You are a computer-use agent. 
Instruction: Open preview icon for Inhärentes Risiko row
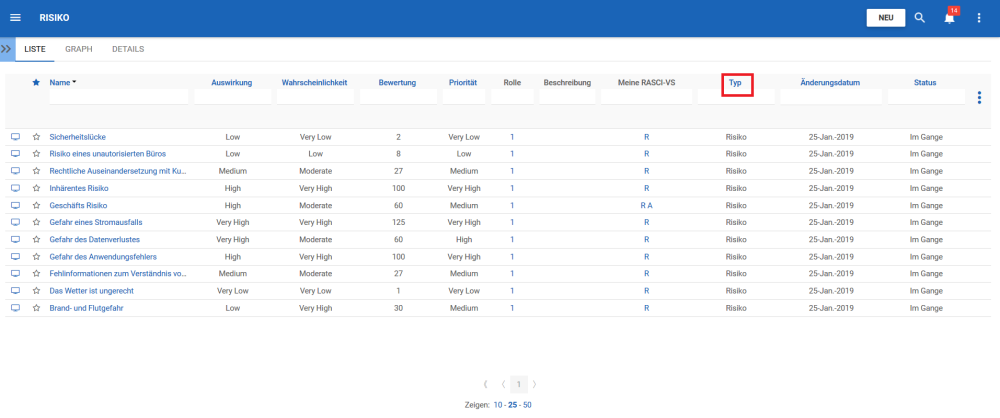click(x=15, y=188)
